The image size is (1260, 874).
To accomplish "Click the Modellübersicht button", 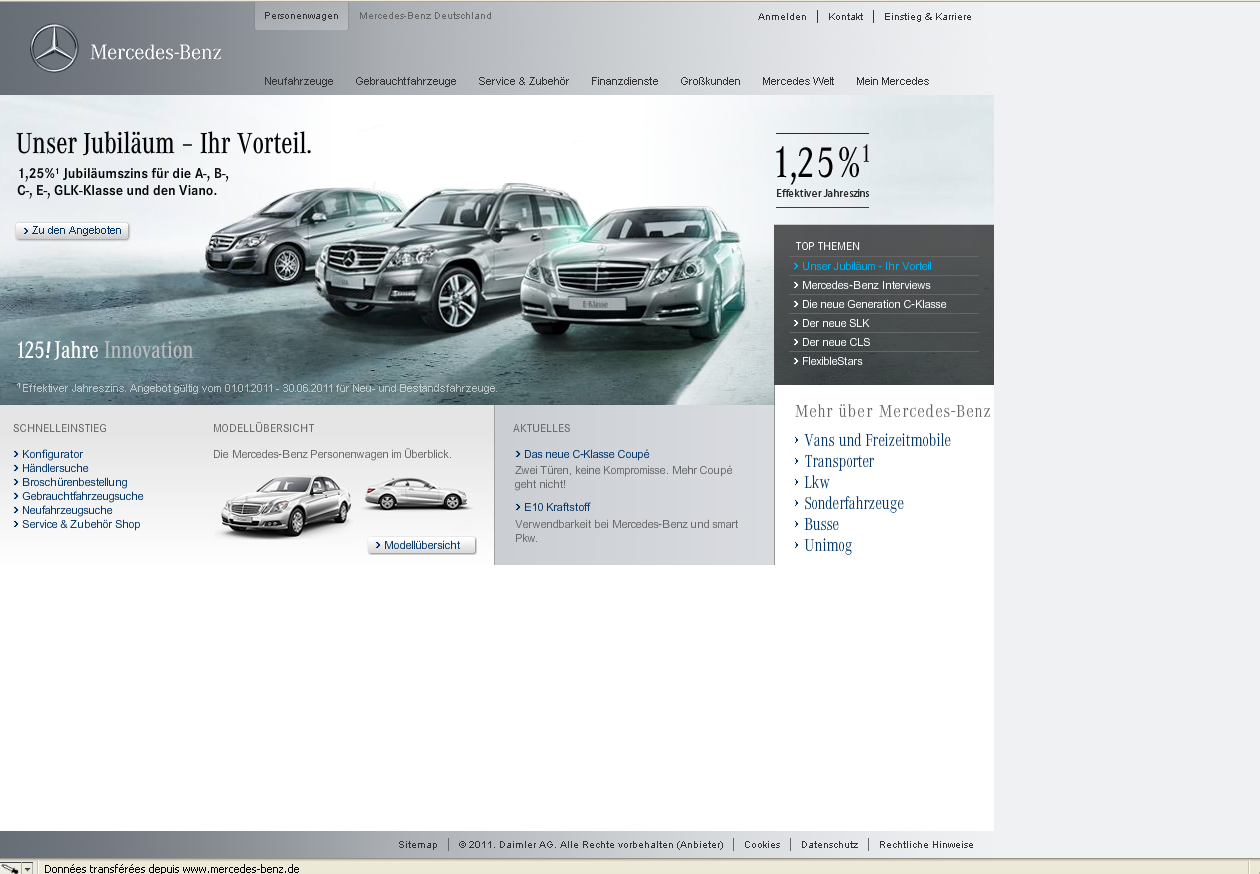I will tap(421, 545).
